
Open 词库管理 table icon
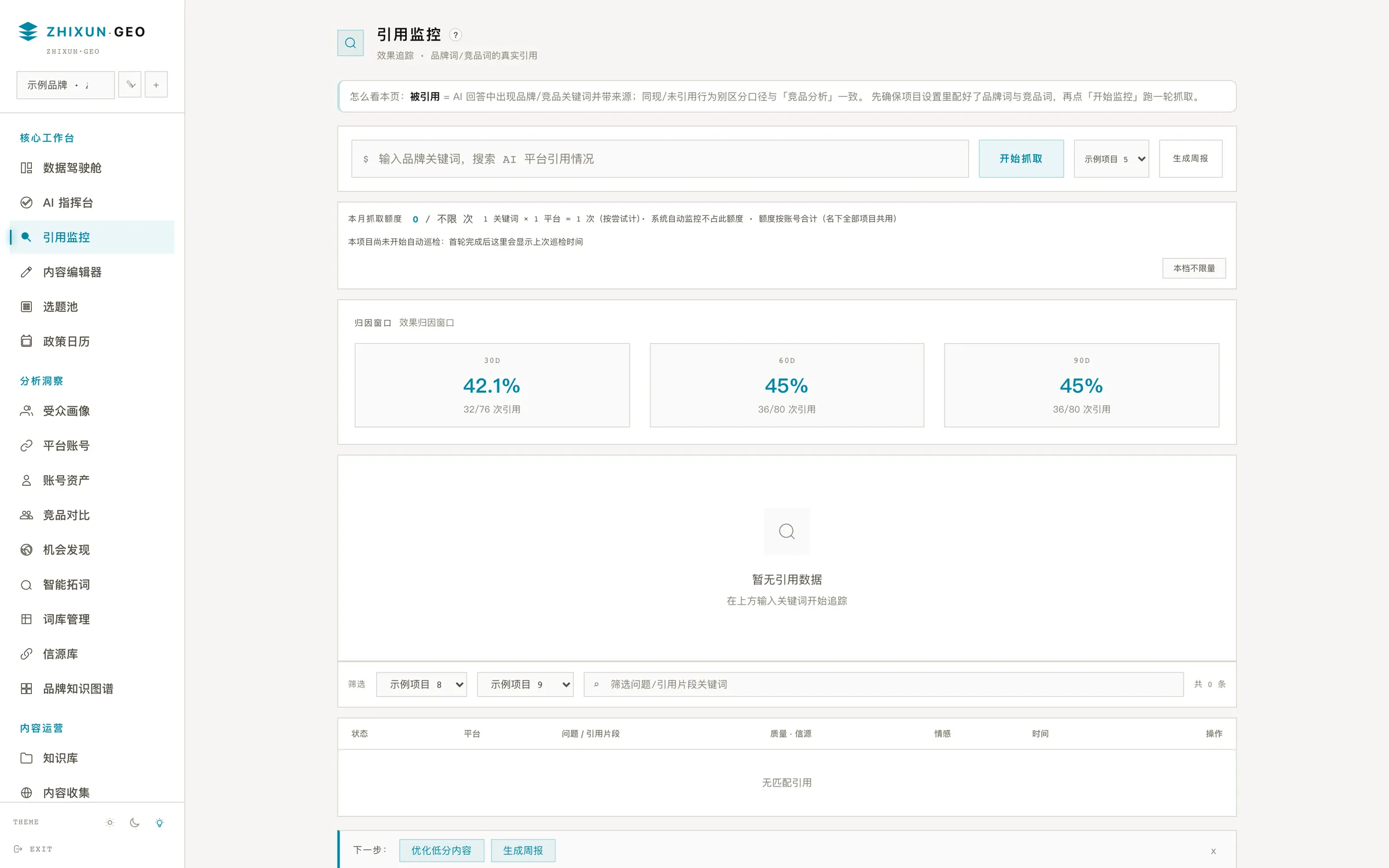point(26,619)
